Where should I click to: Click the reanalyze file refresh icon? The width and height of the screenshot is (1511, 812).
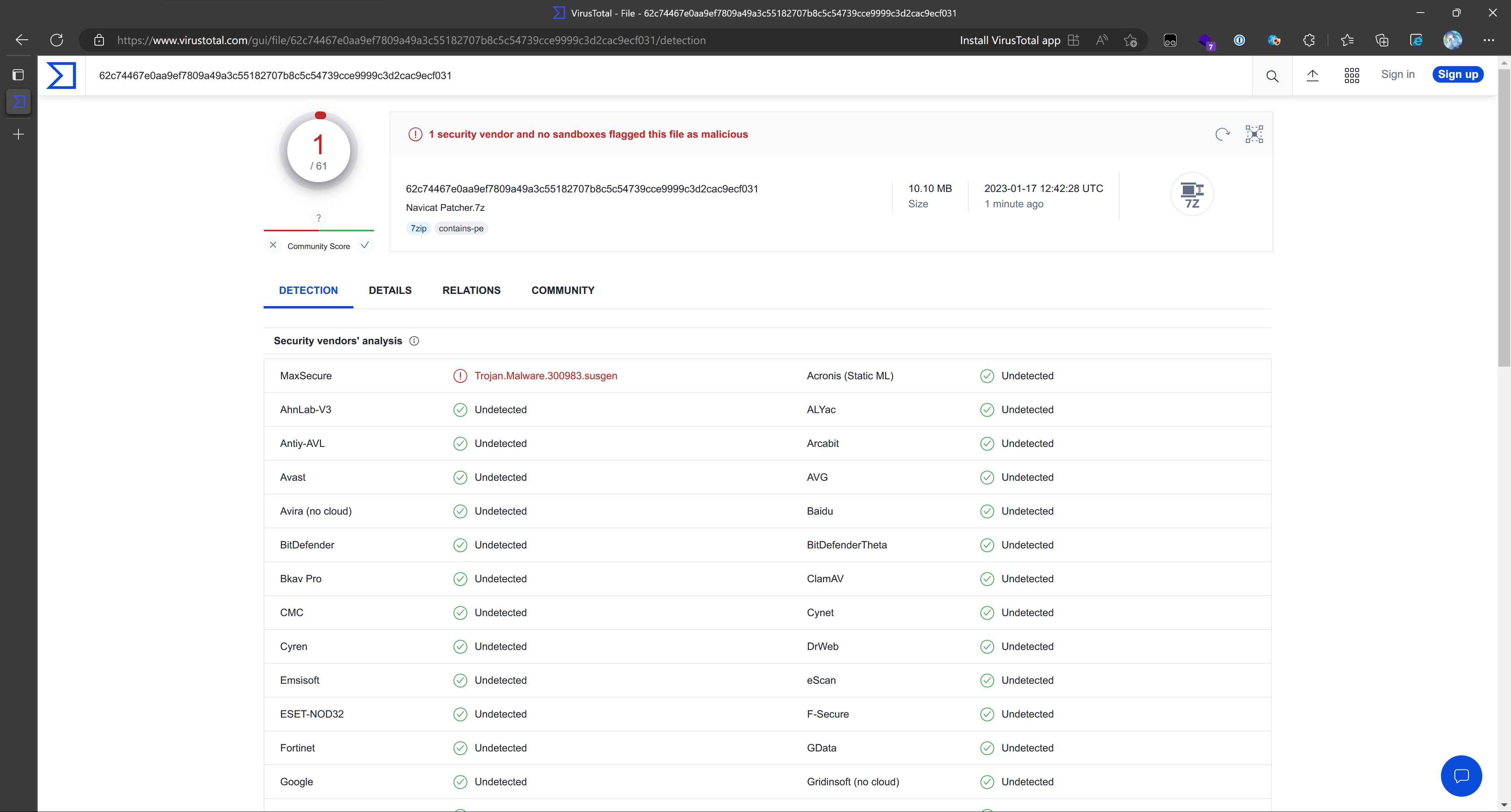click(x=1223, y=134)
